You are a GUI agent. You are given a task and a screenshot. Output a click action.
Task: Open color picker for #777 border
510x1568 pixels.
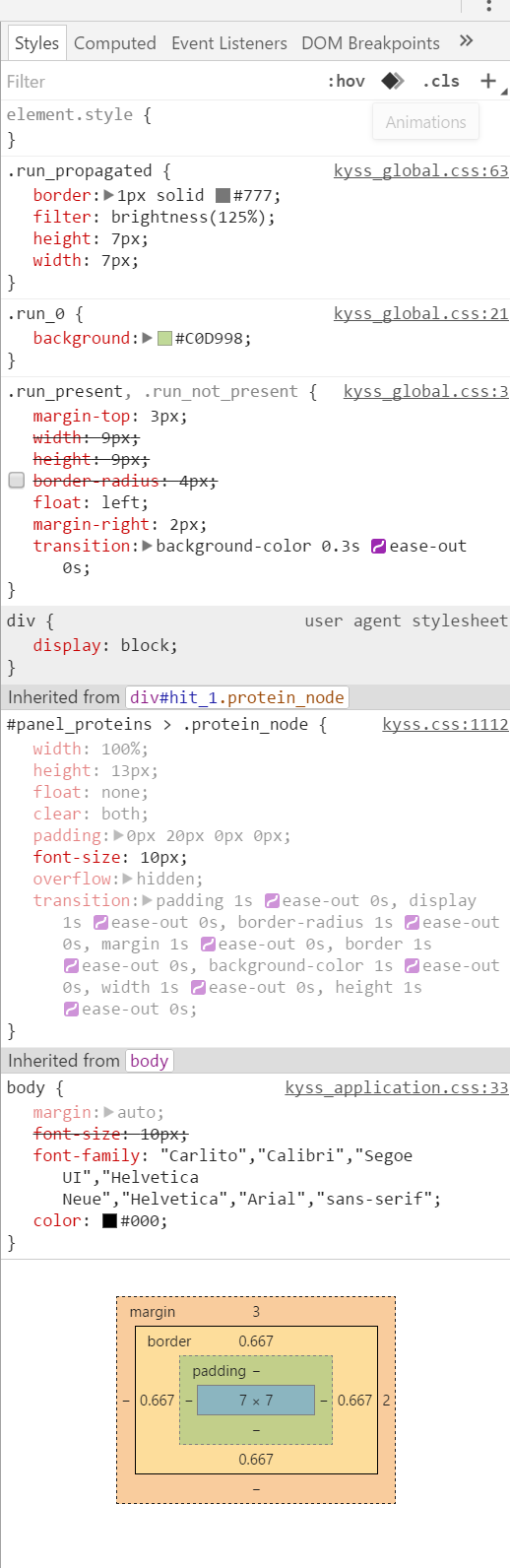pos(223,196)
